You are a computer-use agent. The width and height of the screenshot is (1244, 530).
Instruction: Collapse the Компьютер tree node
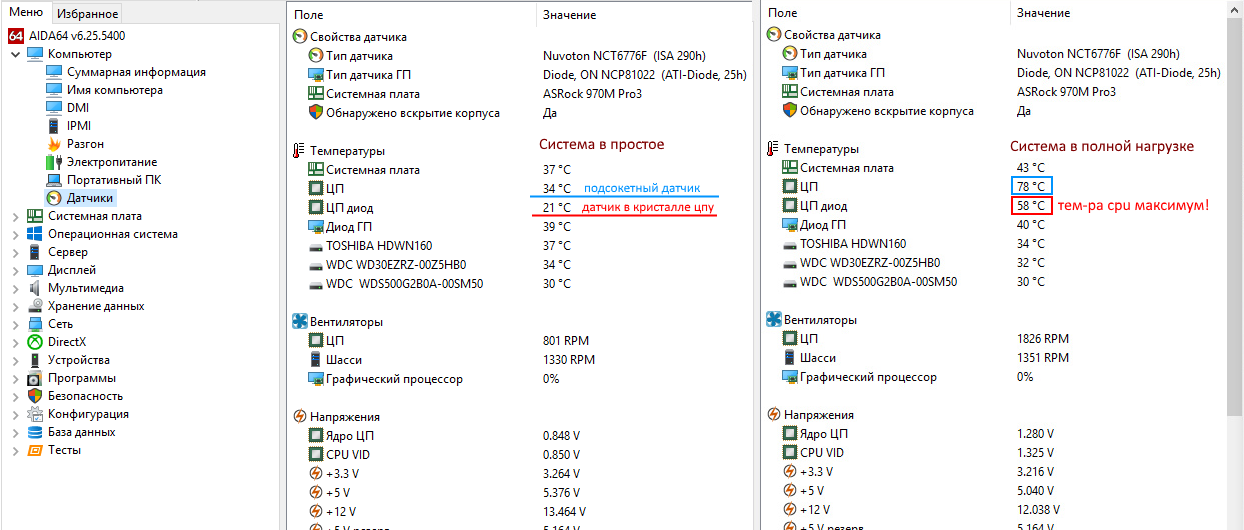pyautogui.click(x=15, y=54)
